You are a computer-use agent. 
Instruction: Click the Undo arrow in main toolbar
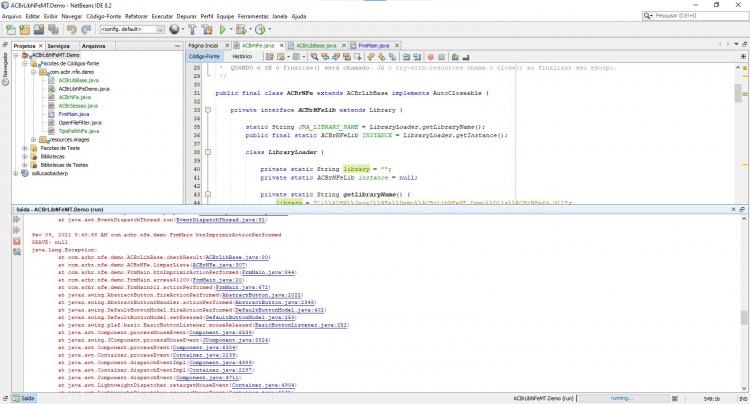72,30
